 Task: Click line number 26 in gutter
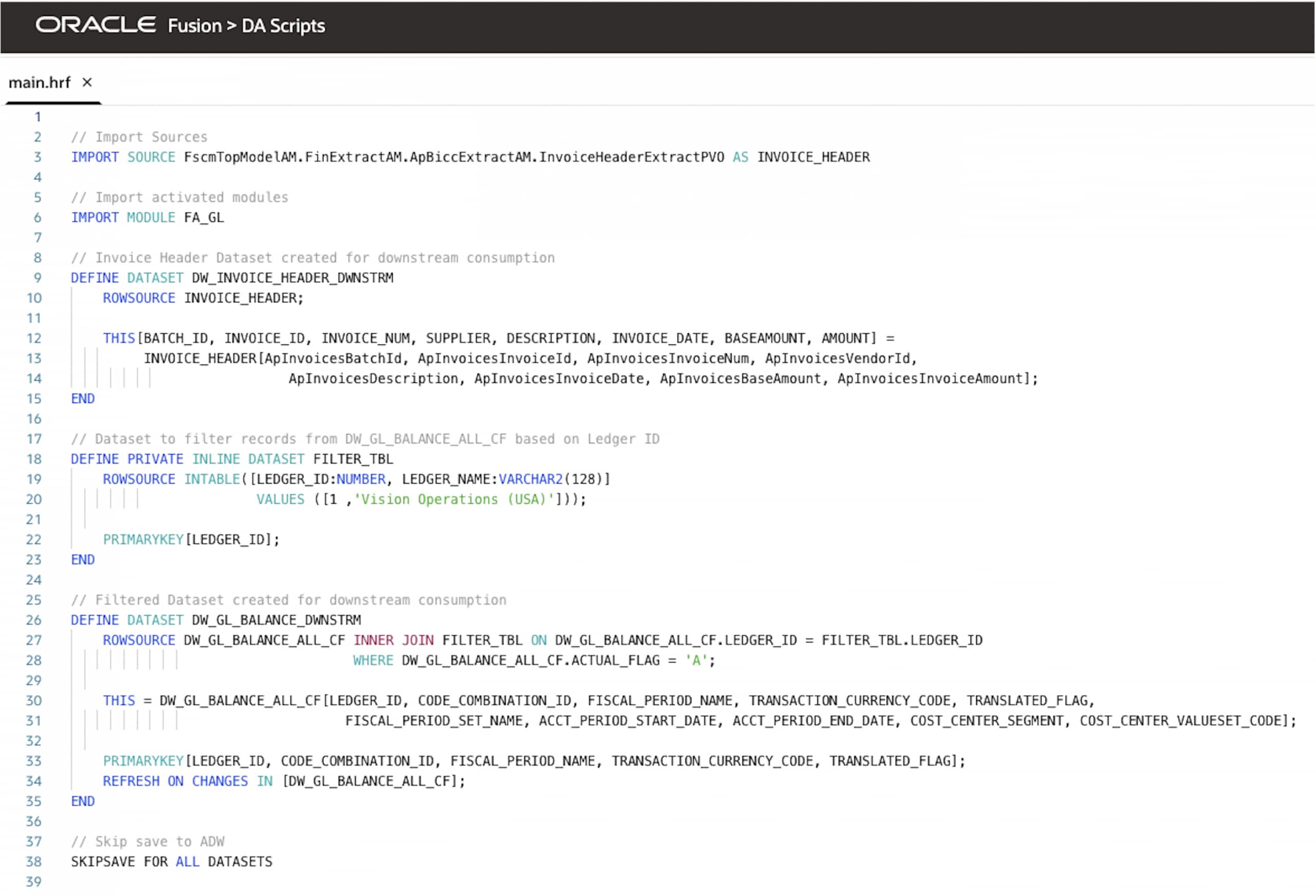[x=34, y=620]
